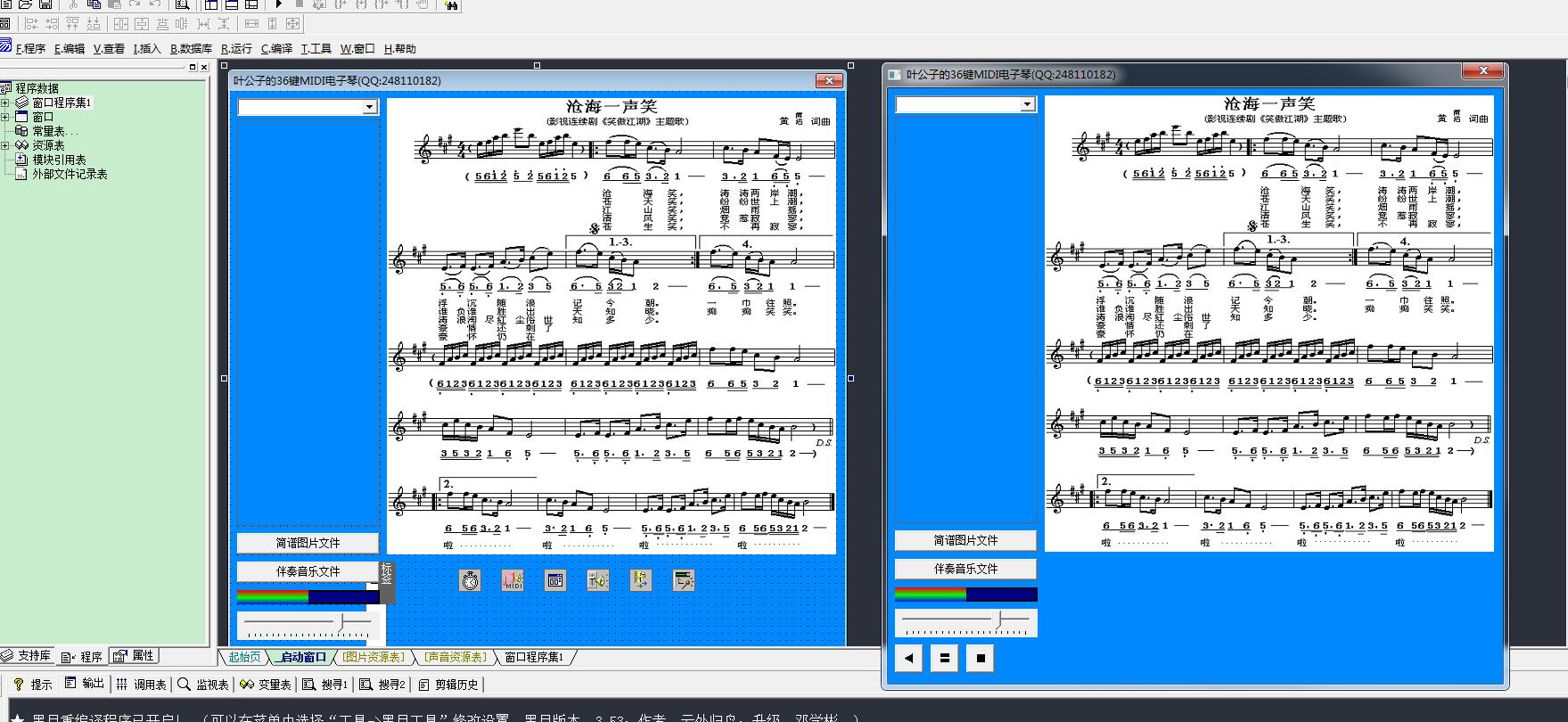Switch to the 支持库 panel tab
The height and width of the screenshot is (722, 1568).
(27, 655)
